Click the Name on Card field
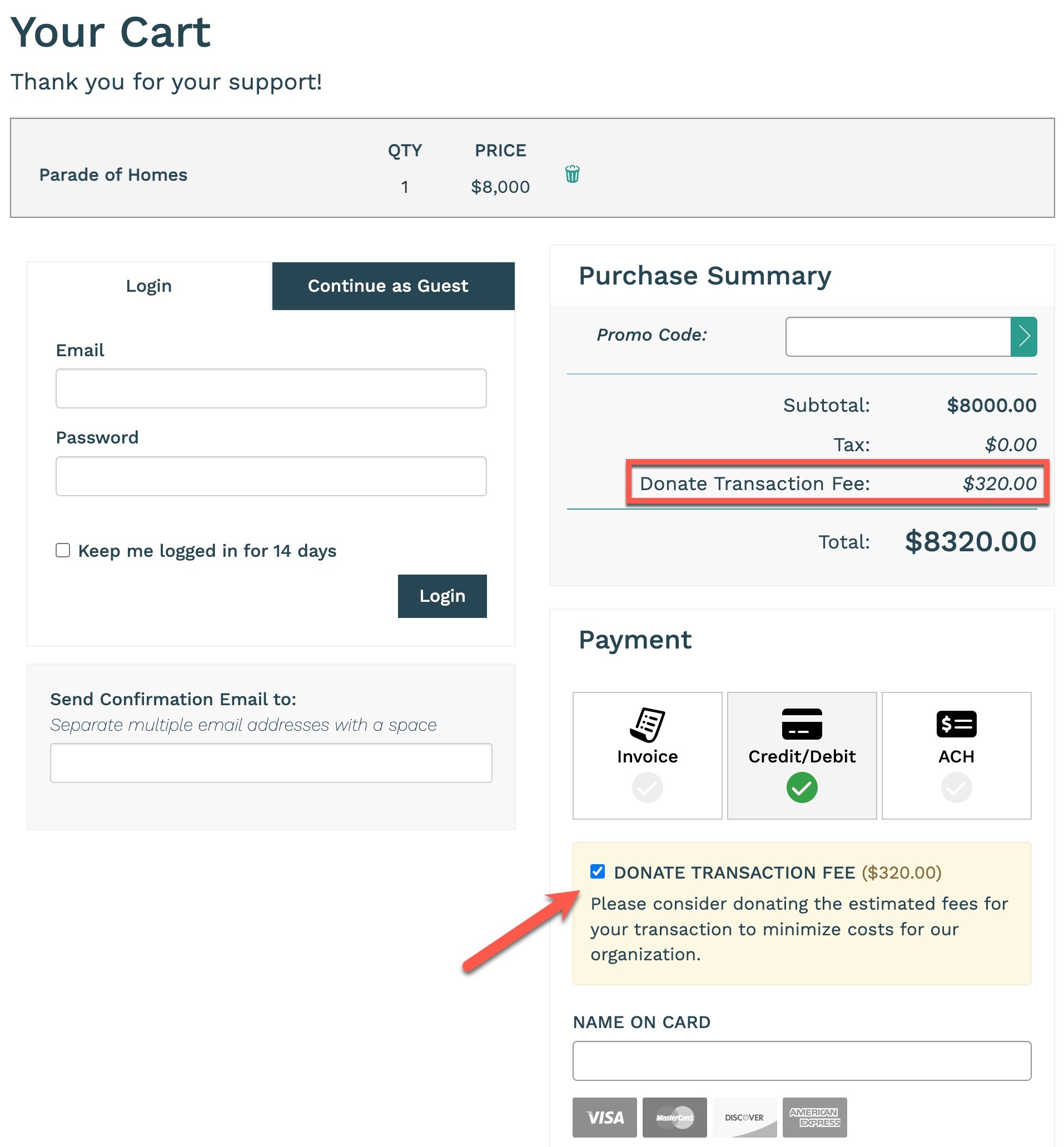 pos(802,1061)
